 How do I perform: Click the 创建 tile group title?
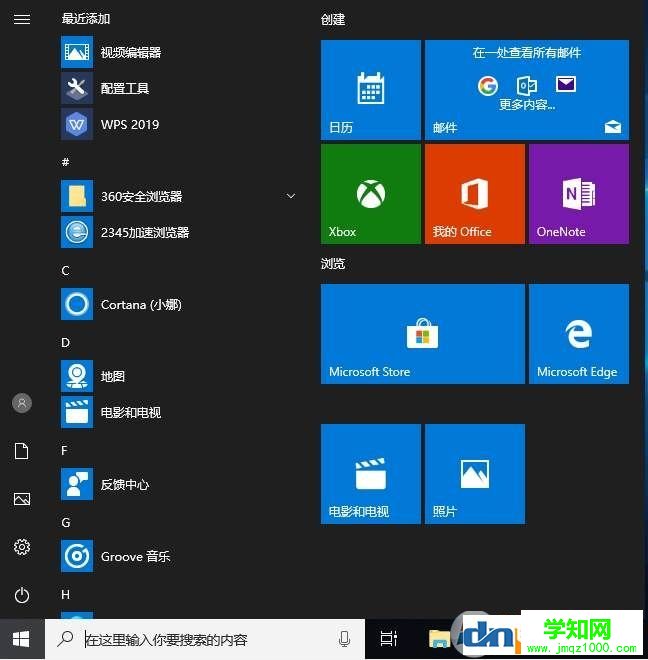333,19
